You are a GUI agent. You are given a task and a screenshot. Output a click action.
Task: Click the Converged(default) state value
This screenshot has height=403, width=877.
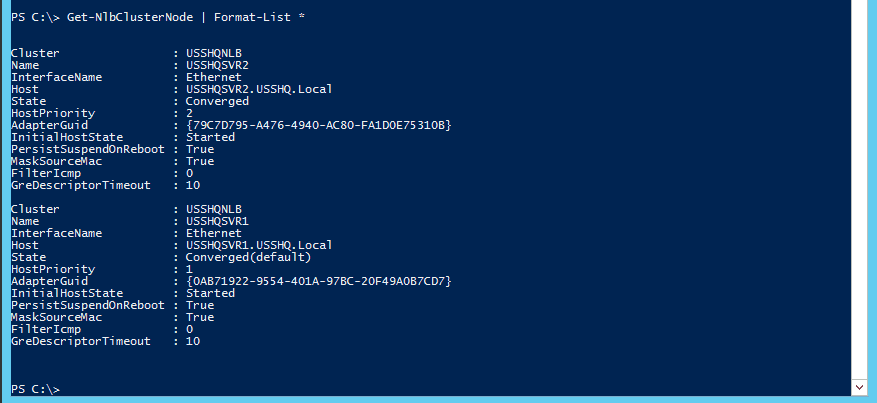pyautogui.click(x=248, y=258)
